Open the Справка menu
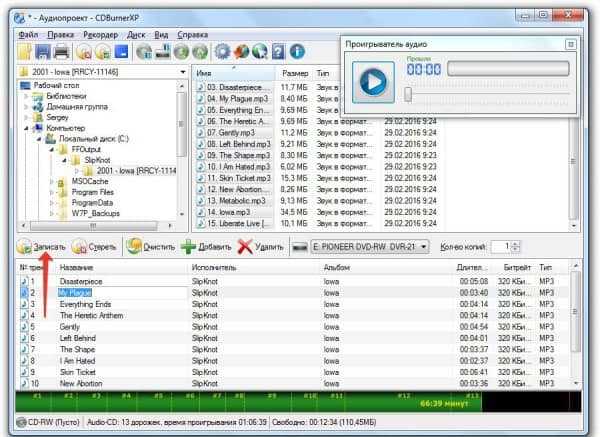 192,35
